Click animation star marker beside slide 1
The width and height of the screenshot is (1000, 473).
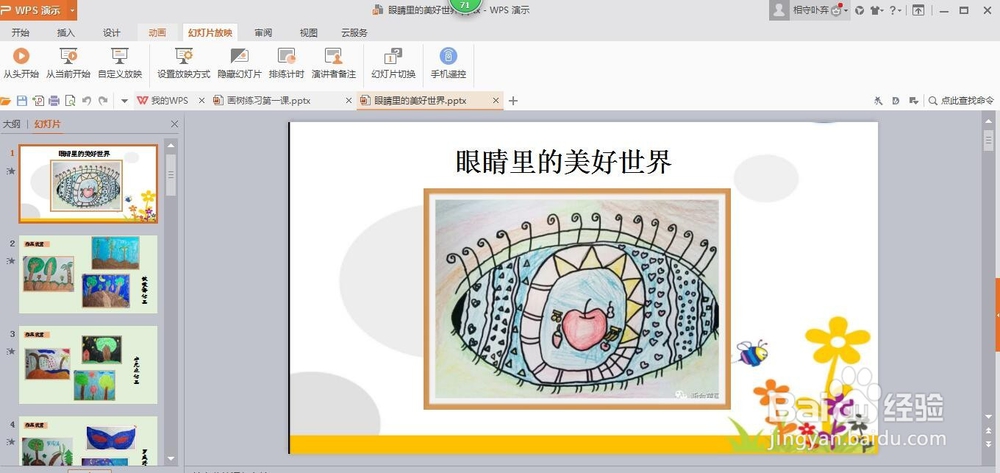tap(11, 171)
